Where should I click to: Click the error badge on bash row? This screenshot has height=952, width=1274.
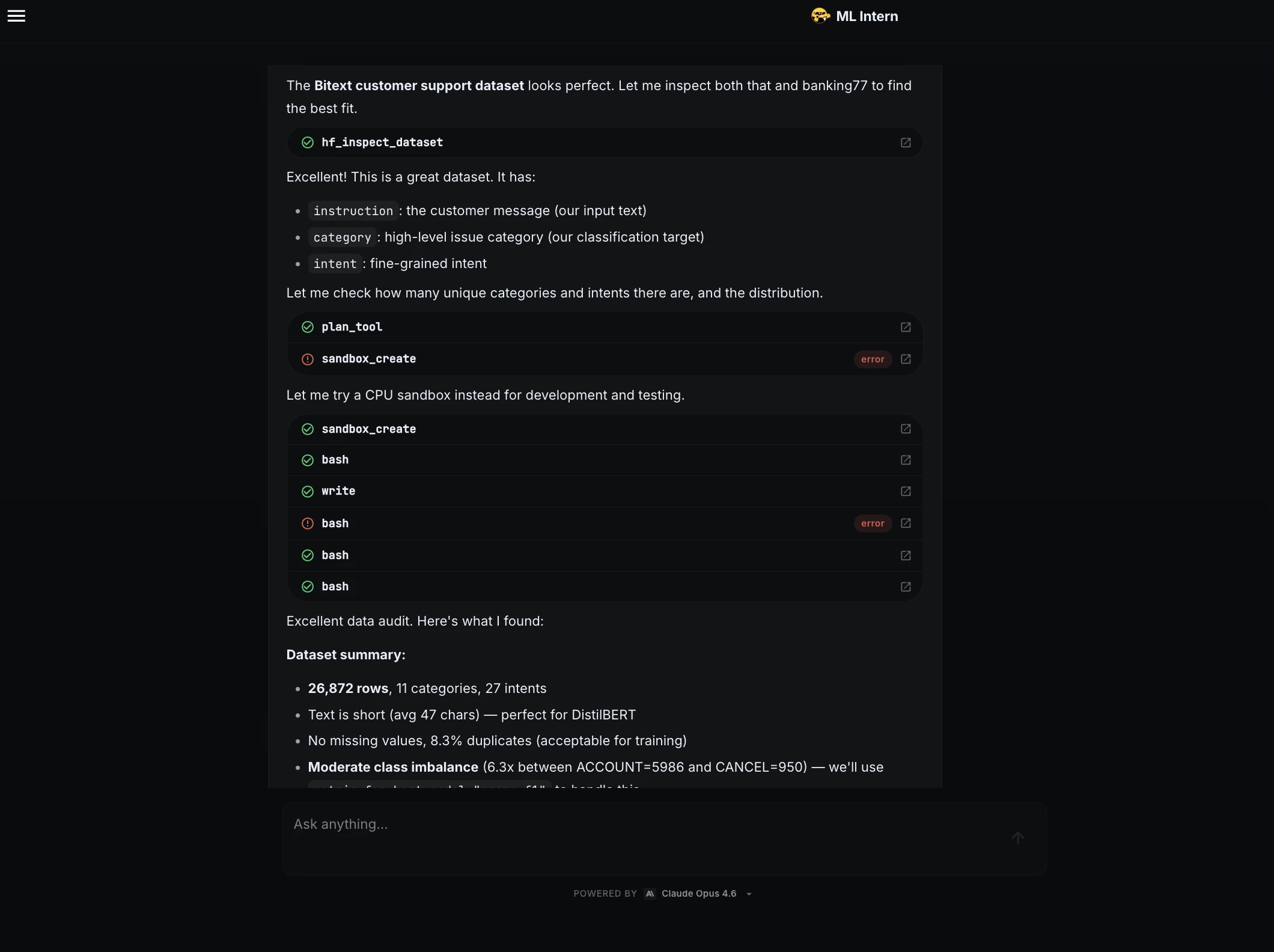(873, 523)
